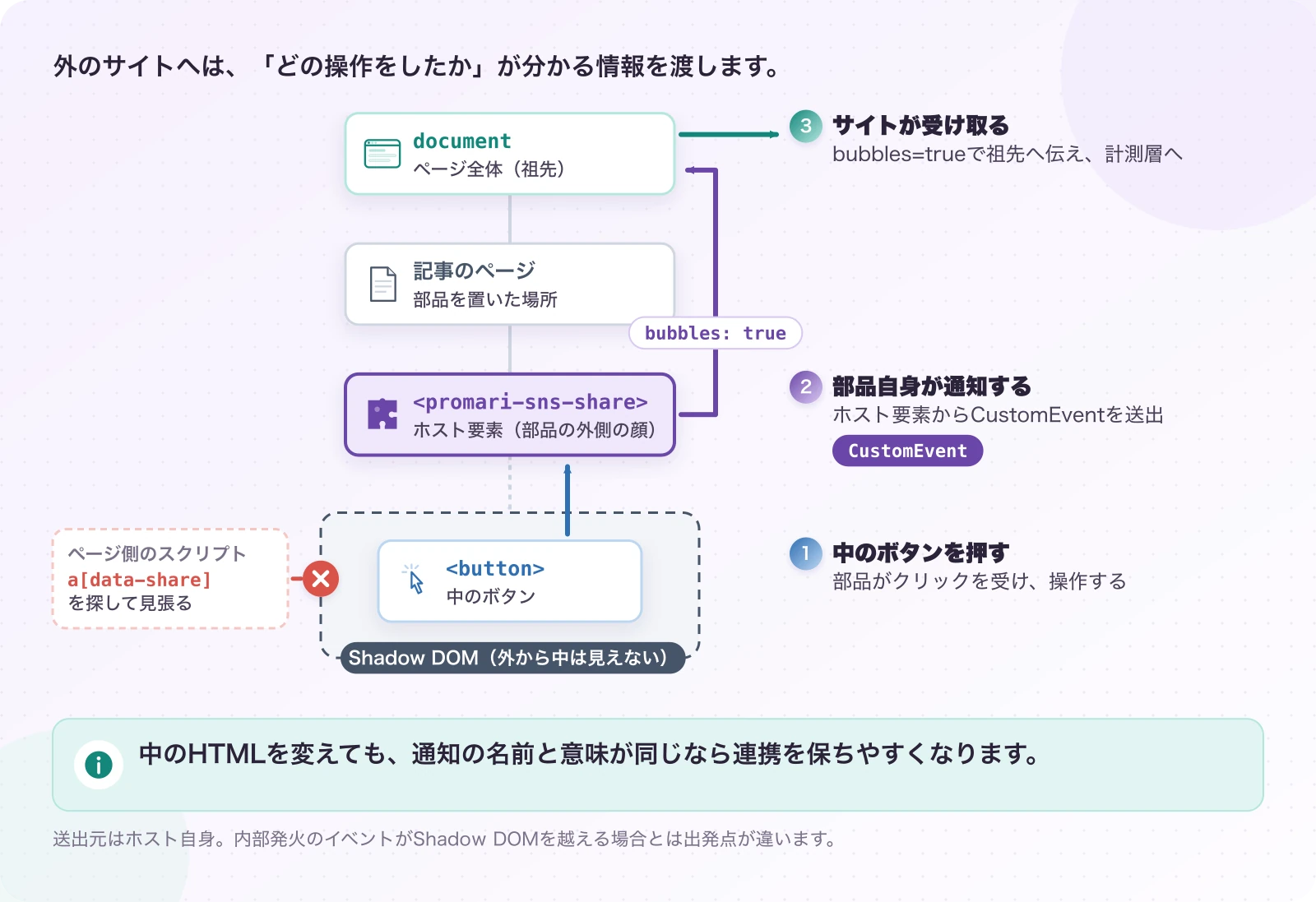Click the cursor click icon next to <button>
The height and width of the screenshot is (902, 1316).
pos(414,580)
